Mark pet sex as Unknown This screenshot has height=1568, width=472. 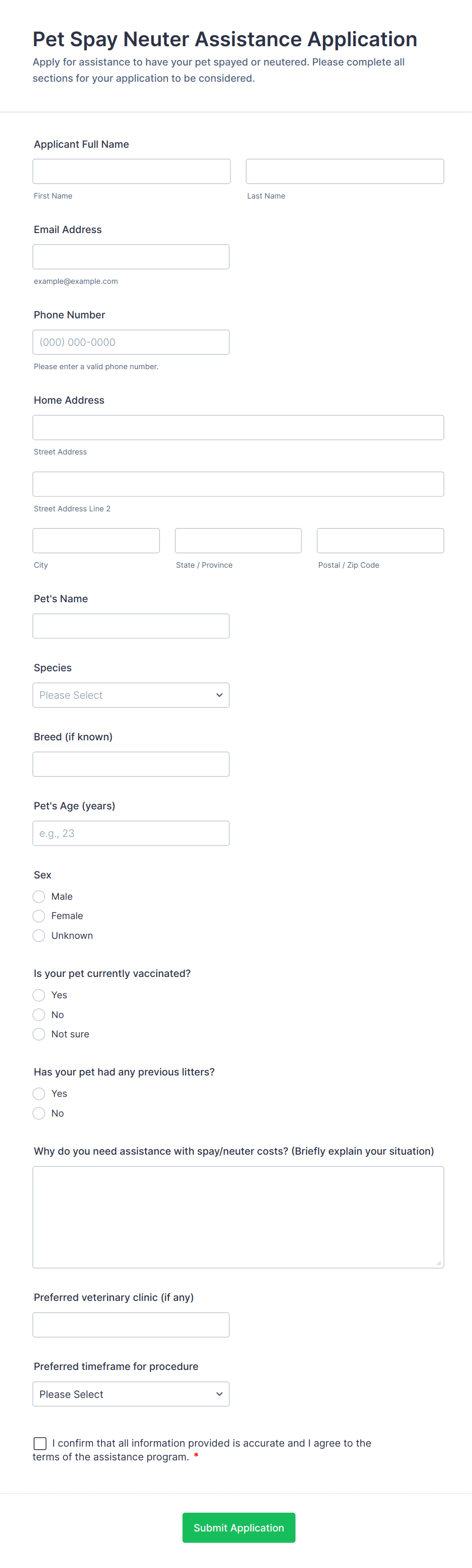click(39, 935)
